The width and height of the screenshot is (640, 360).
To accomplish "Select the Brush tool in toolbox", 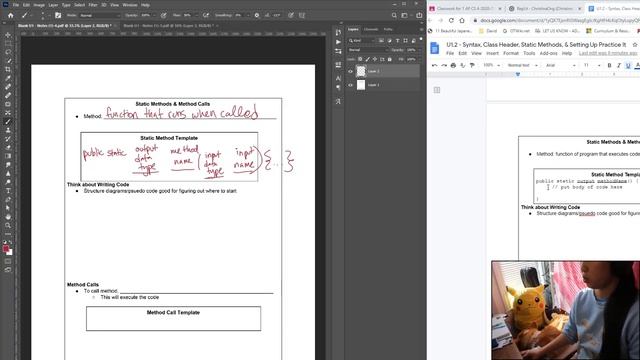I will (x=8, y=121).
